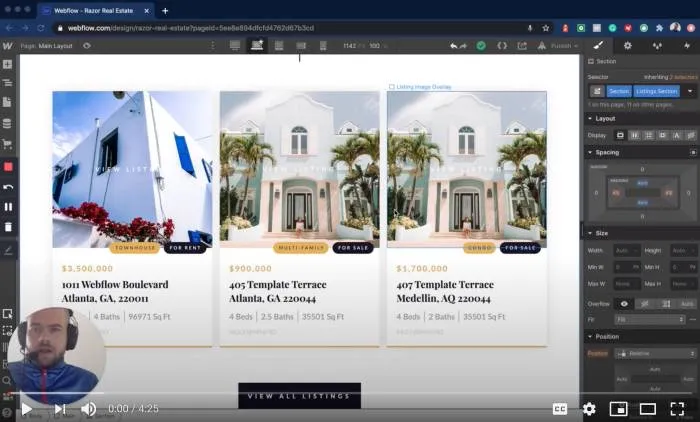This screenshot has height=422, width=700.
Task: Click the share project icon
Action: [x=522, y=46]
